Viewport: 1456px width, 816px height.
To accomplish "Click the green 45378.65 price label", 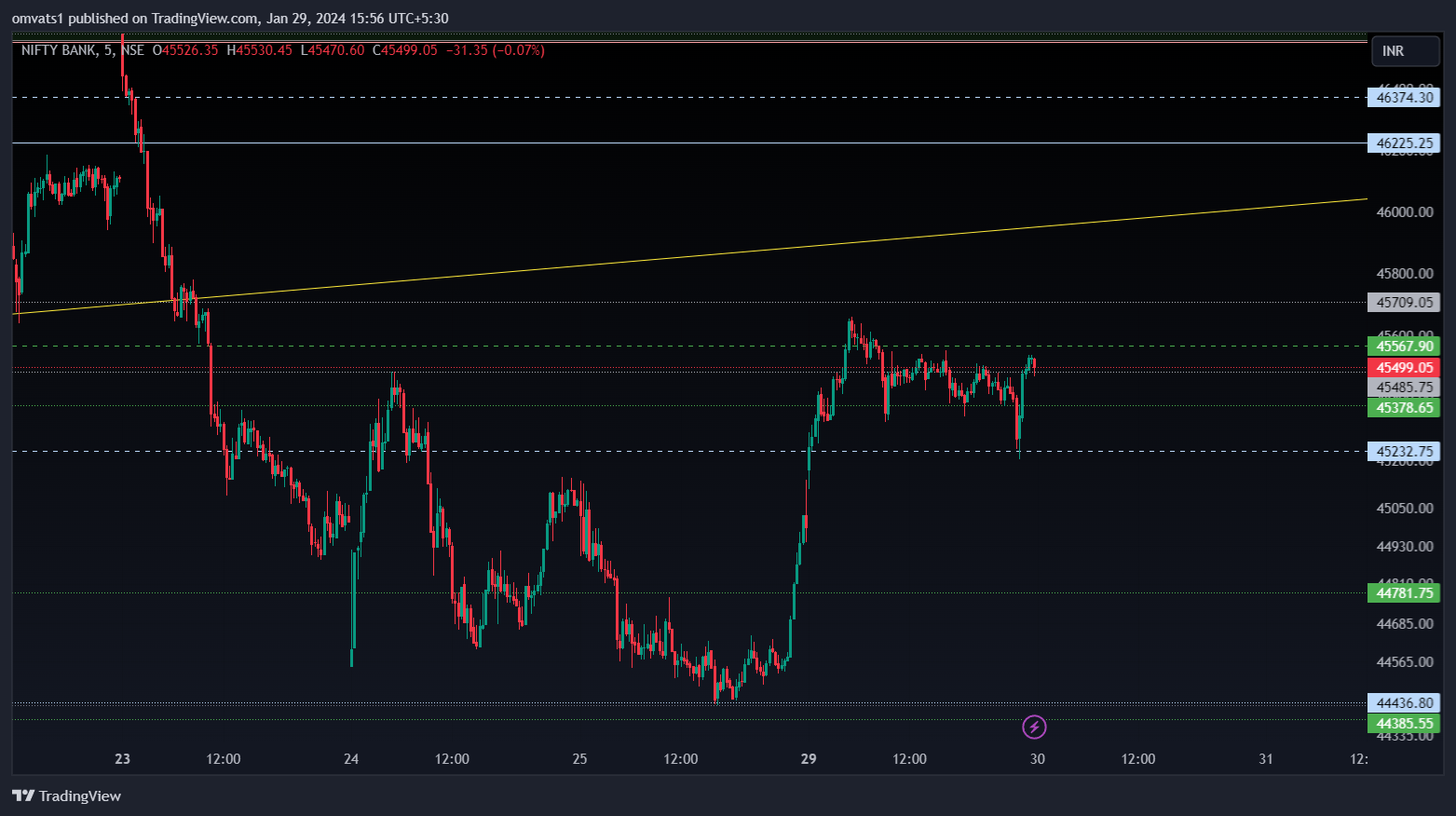I will pos(1403,408).
